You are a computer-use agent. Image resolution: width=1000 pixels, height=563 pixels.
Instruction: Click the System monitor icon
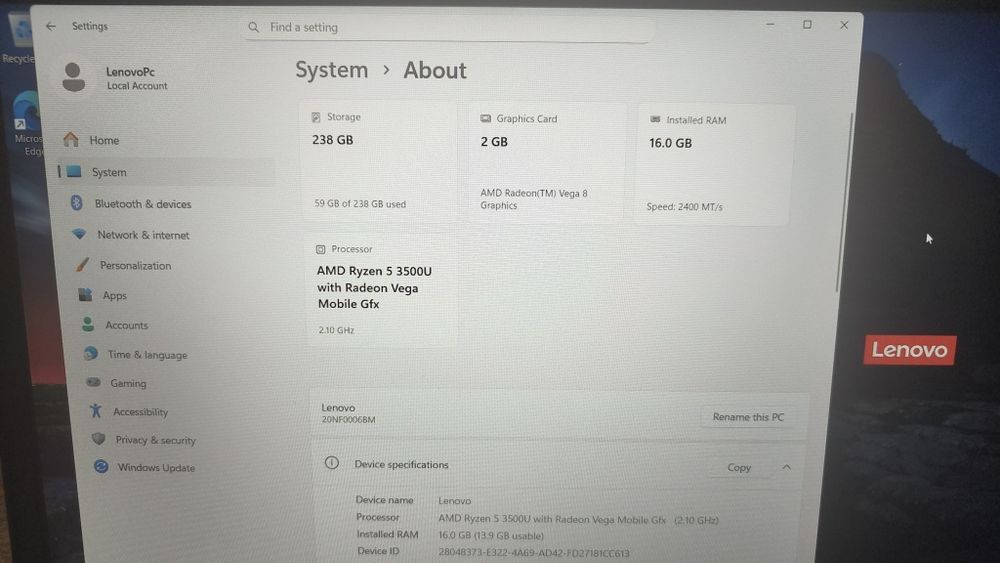point(74,172)
